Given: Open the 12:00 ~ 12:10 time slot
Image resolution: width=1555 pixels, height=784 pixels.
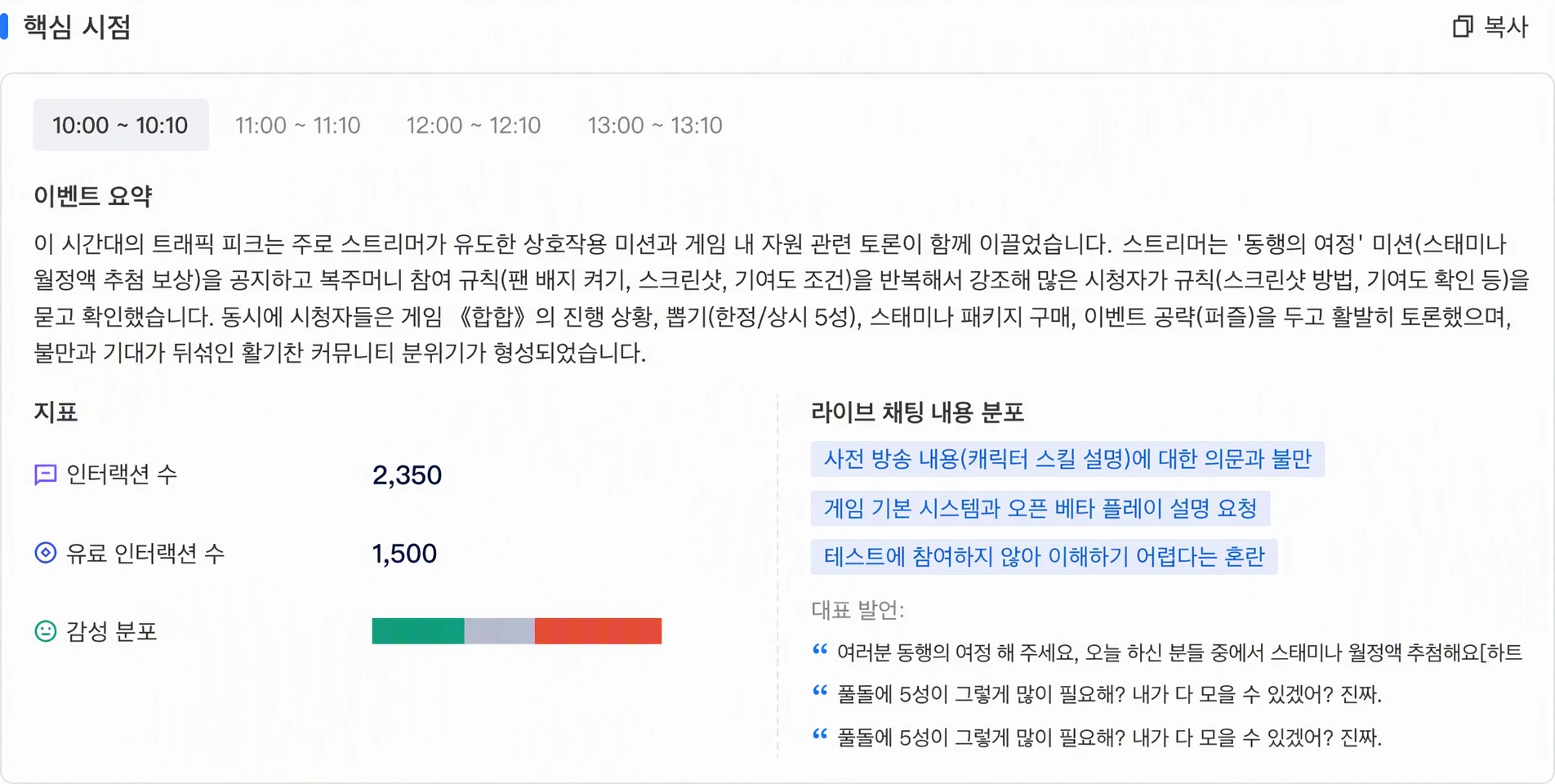Looking at the screenshot, I should 474,125.
